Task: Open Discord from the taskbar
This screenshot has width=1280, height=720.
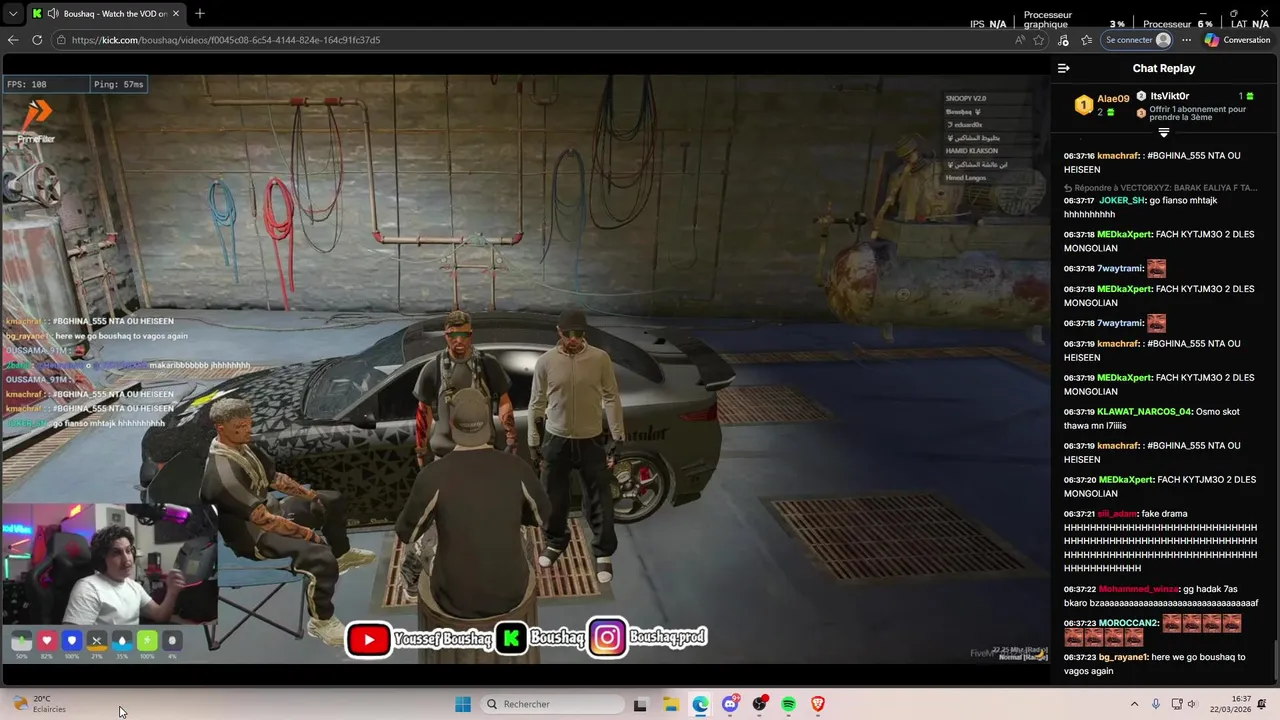Action: pos(730,704)
